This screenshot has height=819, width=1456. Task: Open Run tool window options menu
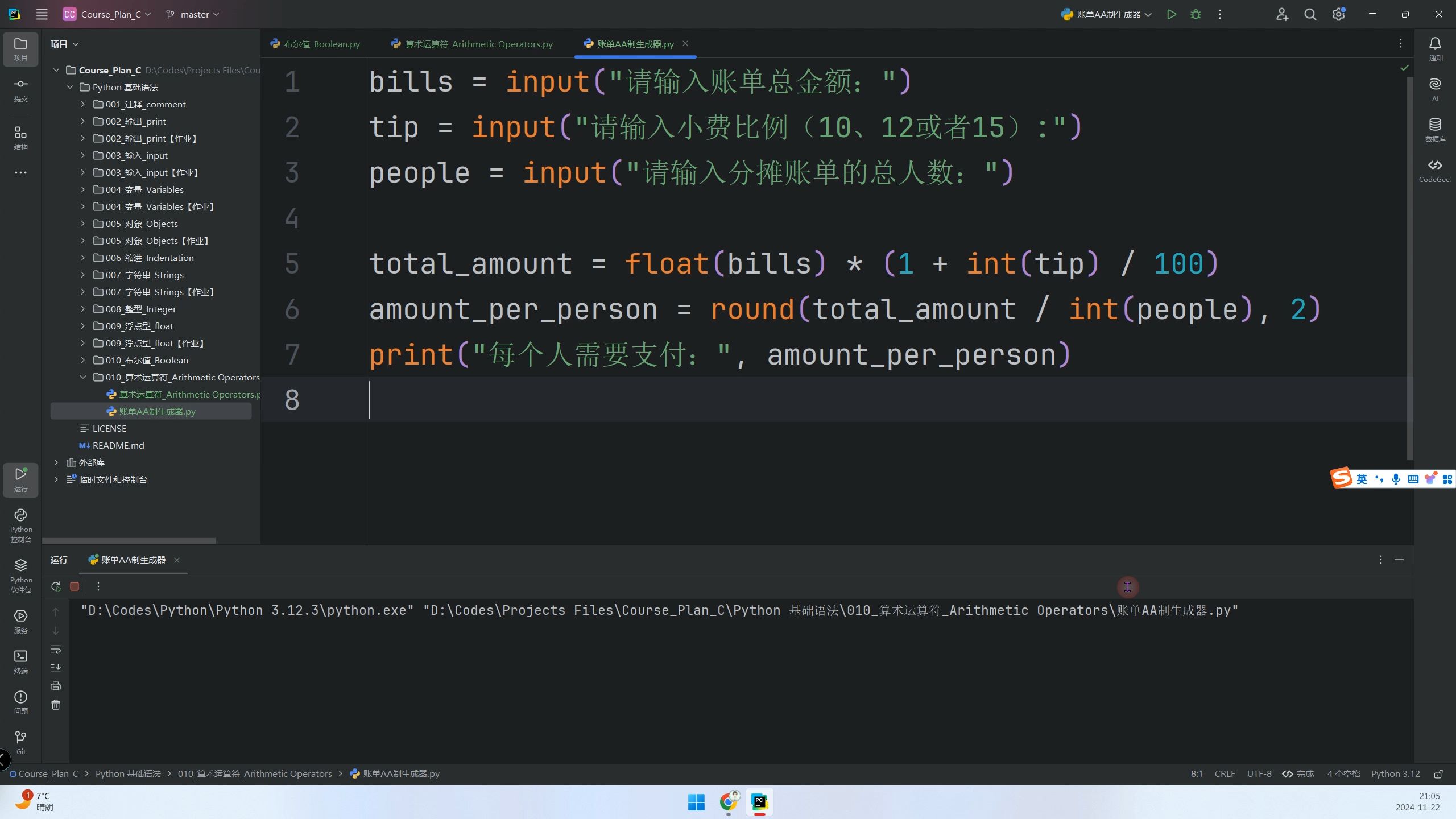pyautogui.click(x=1380, y=560)
